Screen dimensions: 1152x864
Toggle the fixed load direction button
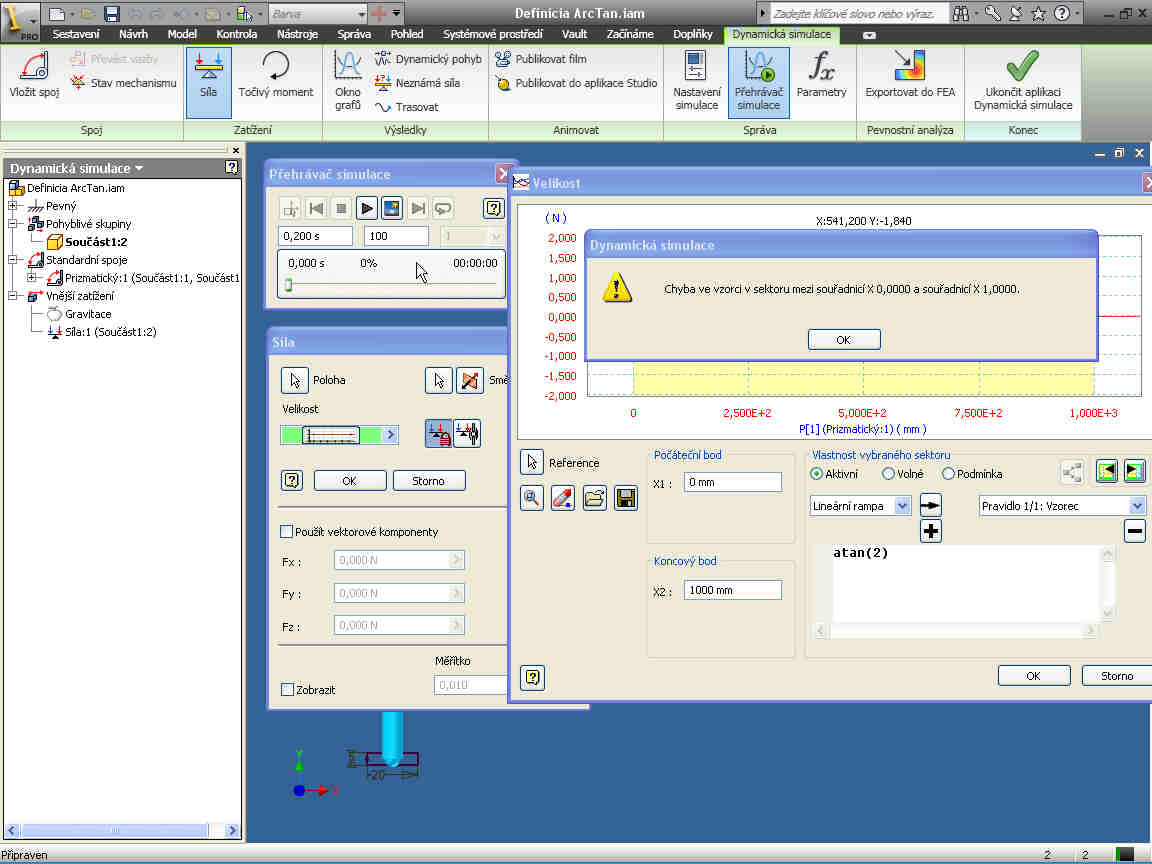point(439,433)
